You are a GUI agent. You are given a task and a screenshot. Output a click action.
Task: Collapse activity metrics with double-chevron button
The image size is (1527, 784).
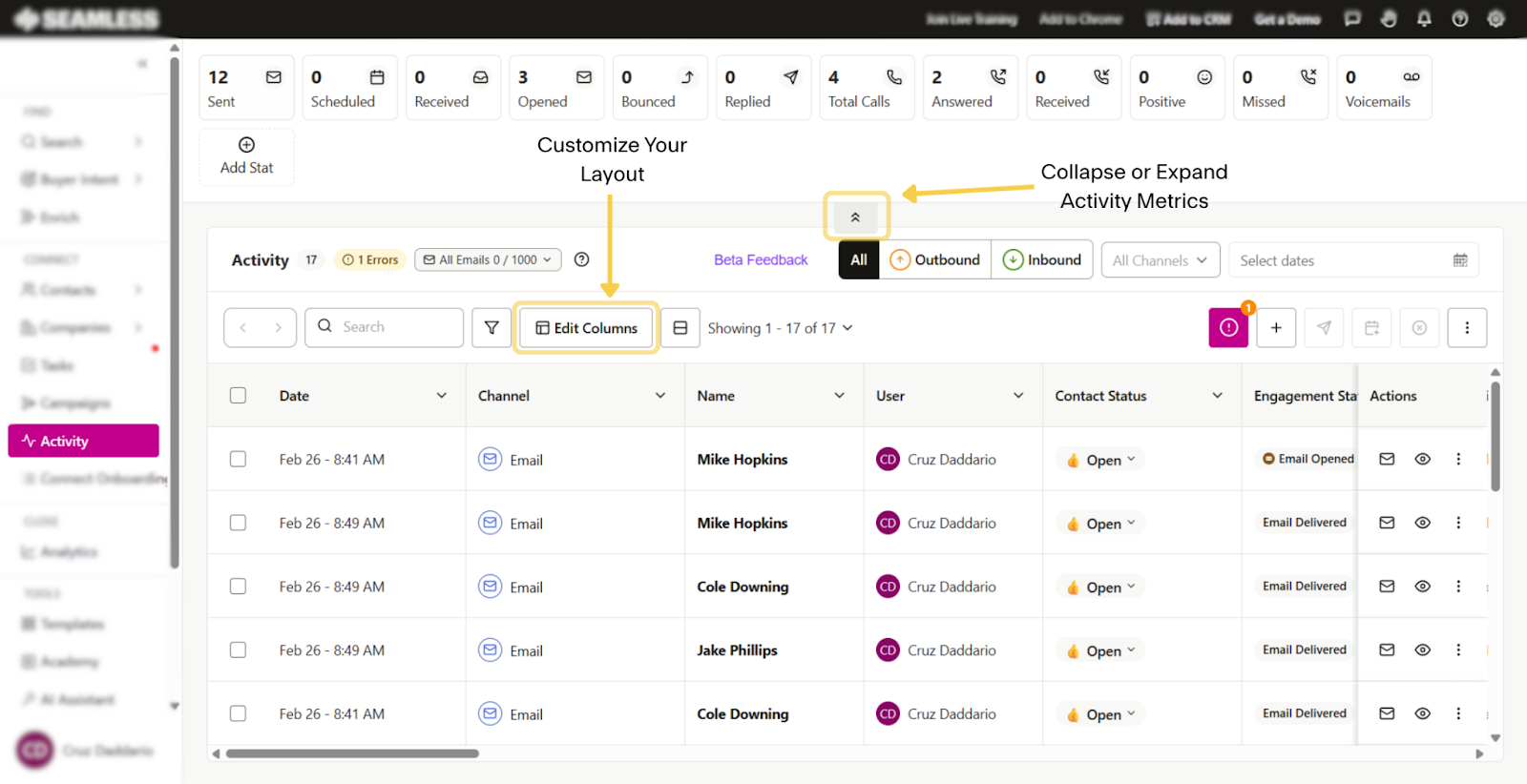[x=856, y=217]
